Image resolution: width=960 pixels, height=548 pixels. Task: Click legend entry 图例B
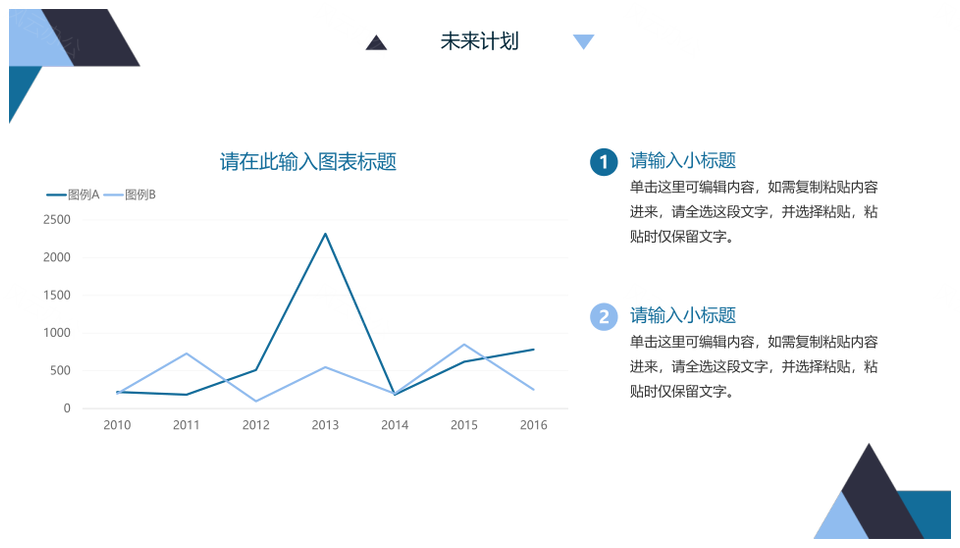pos(130,195)
